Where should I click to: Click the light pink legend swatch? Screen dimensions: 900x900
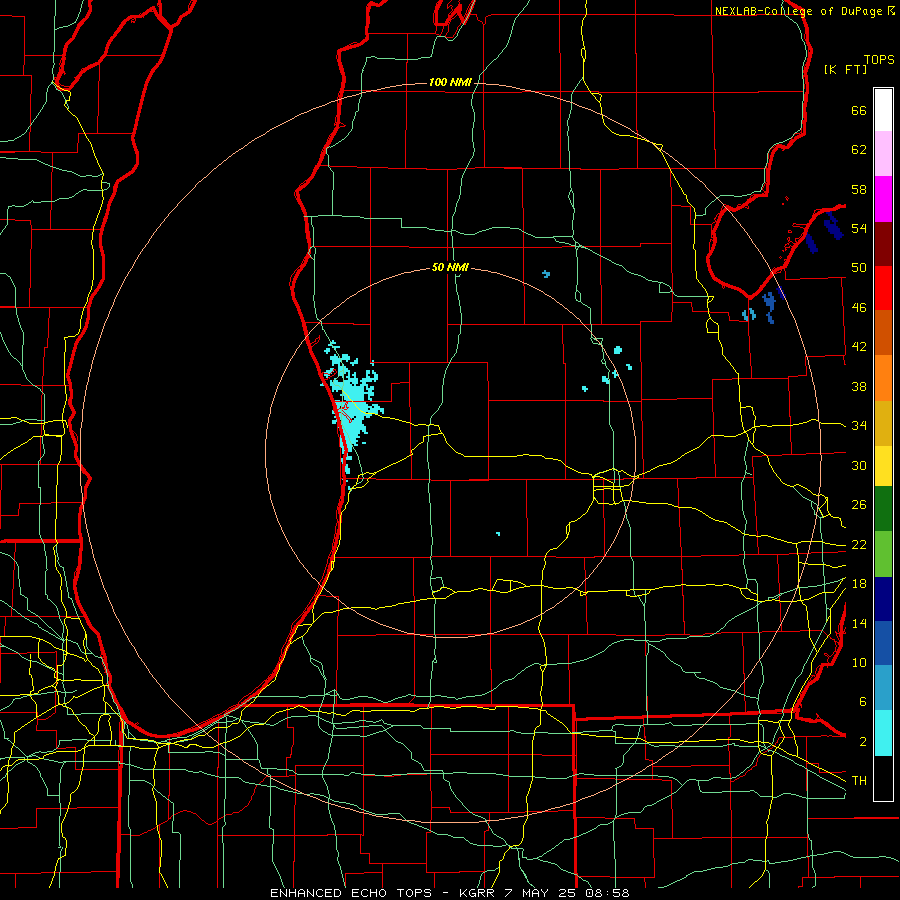[x=883, y=154]
